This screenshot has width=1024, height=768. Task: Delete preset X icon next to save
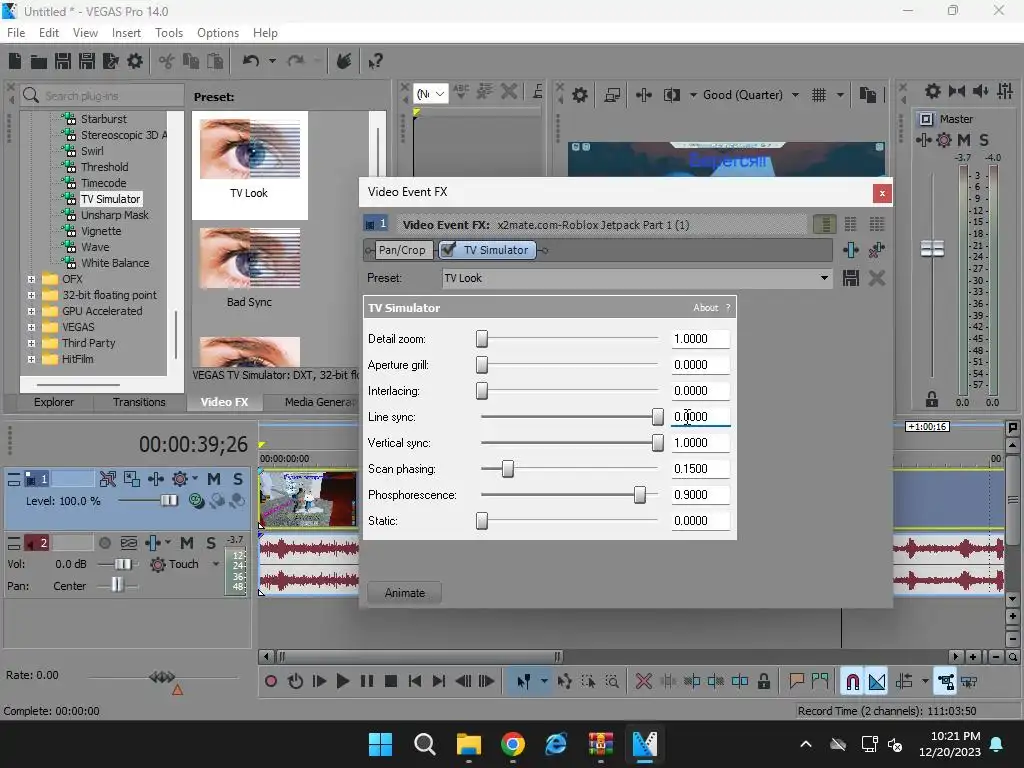click(x=876, y=278)
